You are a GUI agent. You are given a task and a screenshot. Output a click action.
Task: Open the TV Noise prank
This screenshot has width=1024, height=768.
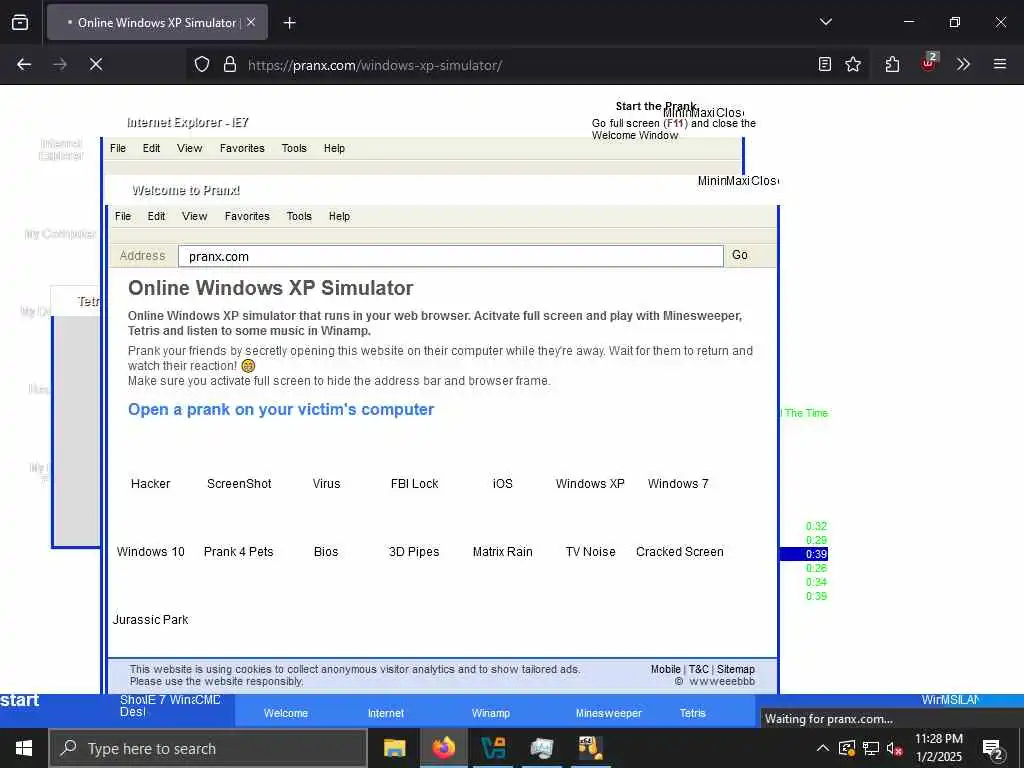click(590, 552)
